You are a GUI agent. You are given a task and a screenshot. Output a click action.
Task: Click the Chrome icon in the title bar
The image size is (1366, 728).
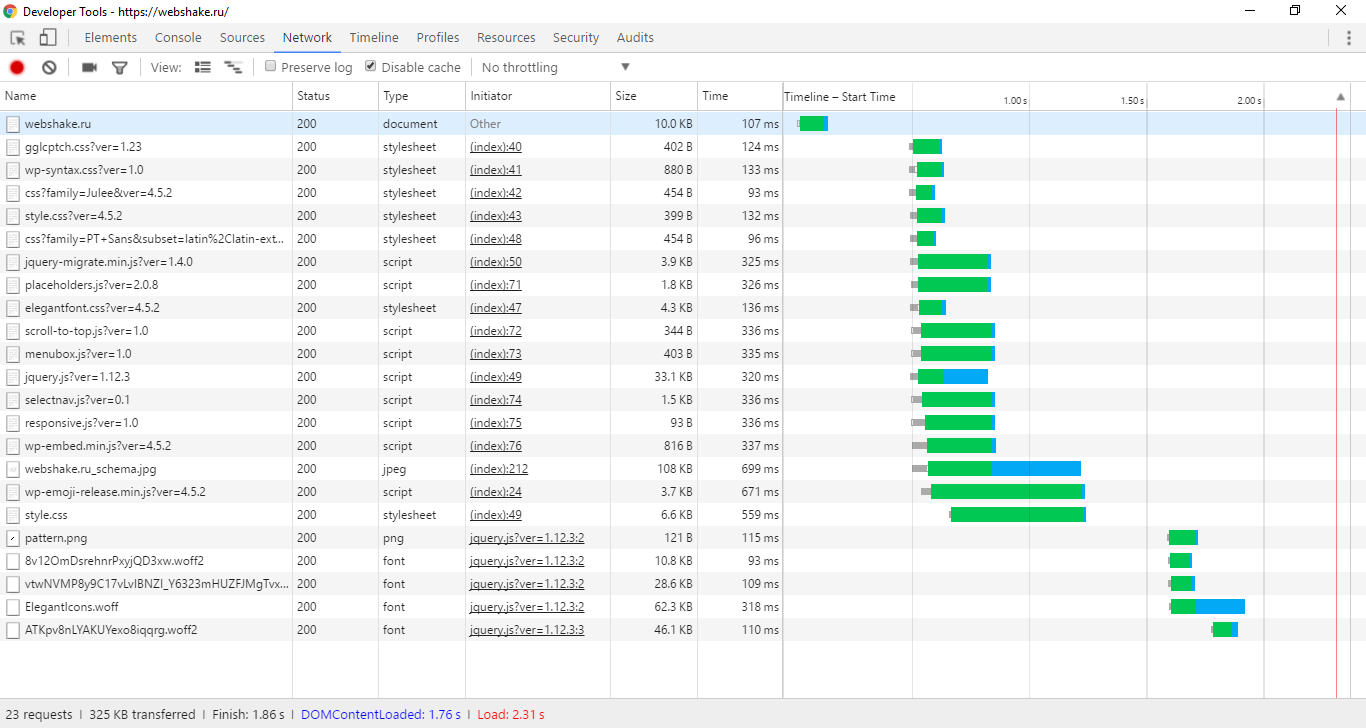pyautogui.click(x=10, y=11)
